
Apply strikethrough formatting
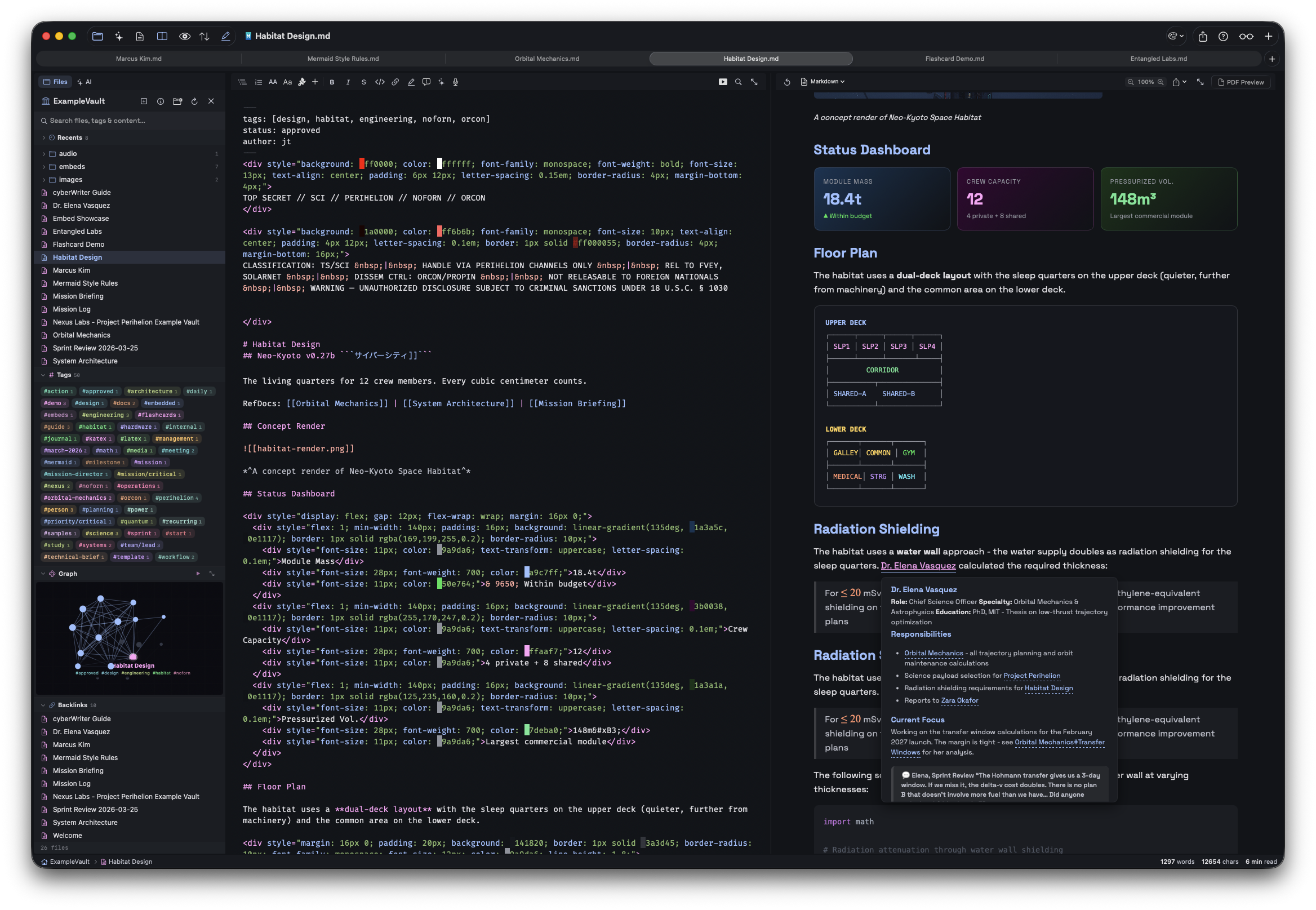pos(363,82)
